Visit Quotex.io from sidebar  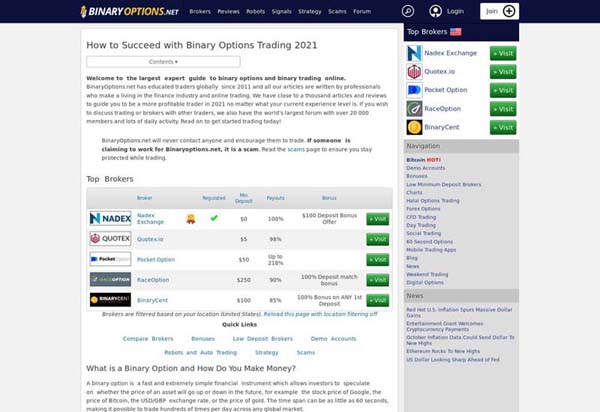click(503, 72)
